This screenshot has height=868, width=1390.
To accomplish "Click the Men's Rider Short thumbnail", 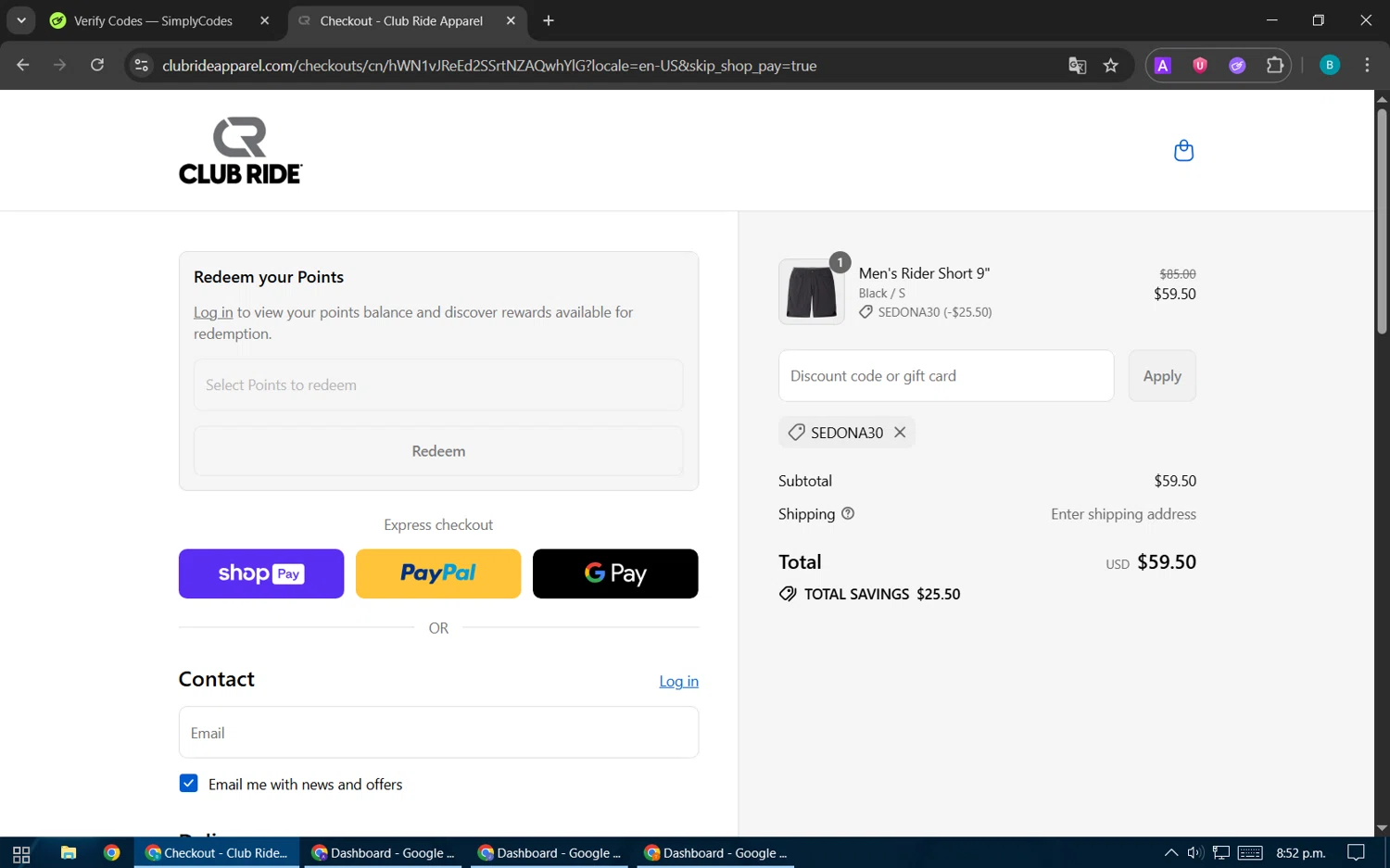I will tap(812, 292).
